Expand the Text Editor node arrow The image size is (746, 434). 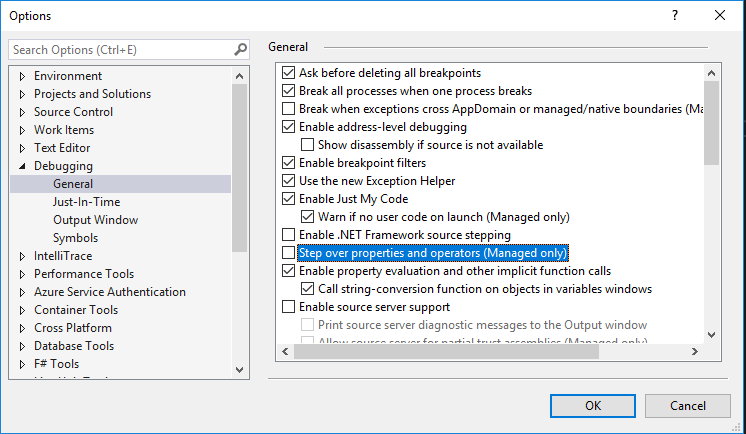22,148
